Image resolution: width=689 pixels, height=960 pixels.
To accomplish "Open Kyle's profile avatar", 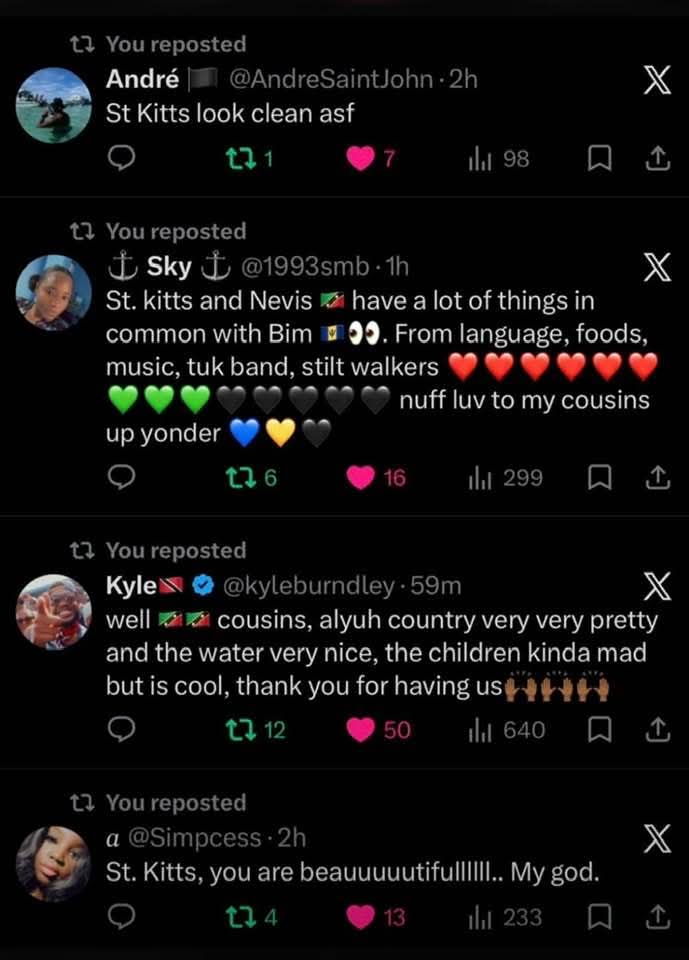I will (x=54, y=611).
